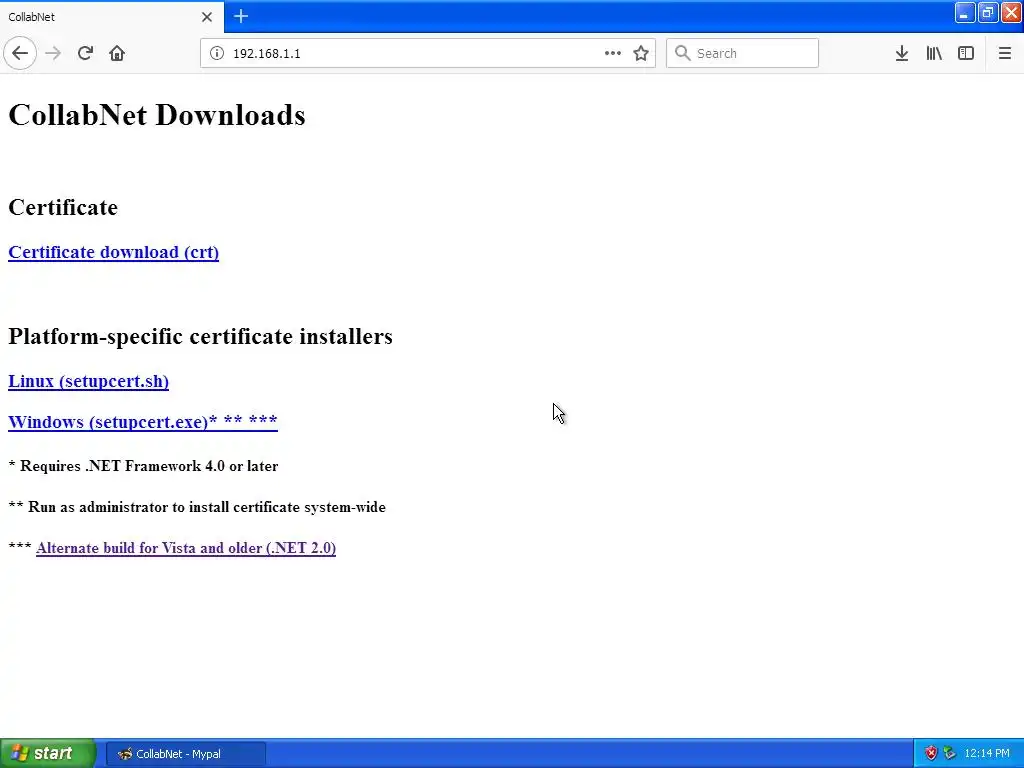This screenshot has height=768, width=1024.
Task: Click the Platform-specific certificate installers heading
Action: (x=200, y=336)
